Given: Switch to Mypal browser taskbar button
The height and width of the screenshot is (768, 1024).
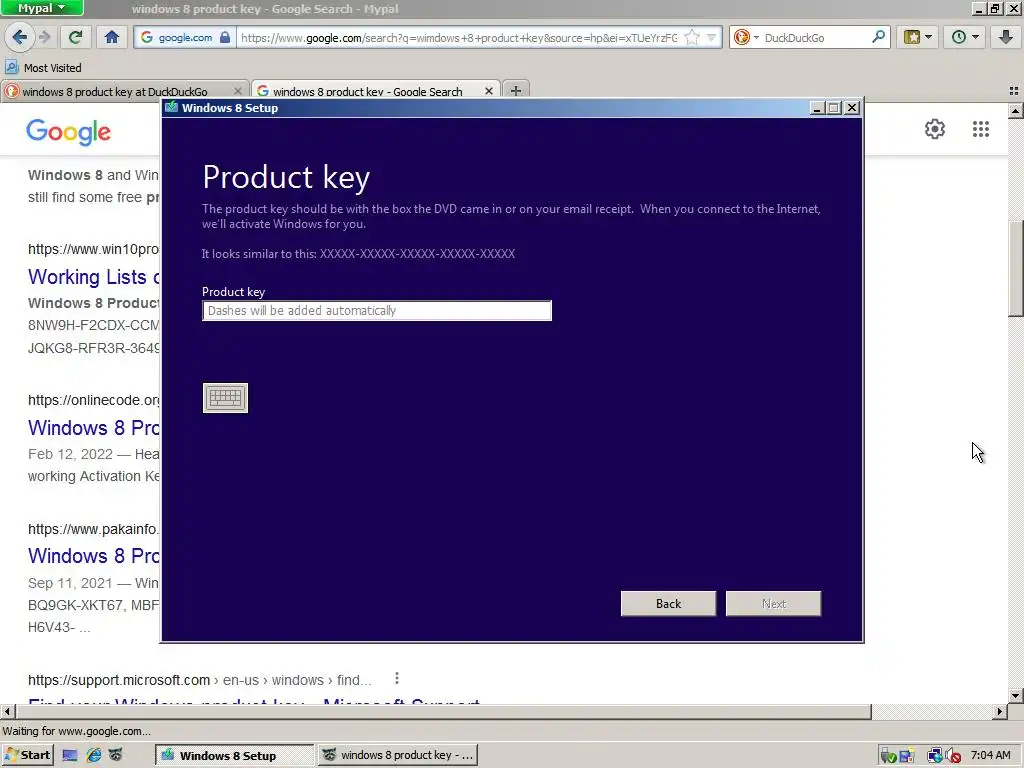Looking at the screenshot, I should click(397, 756).
